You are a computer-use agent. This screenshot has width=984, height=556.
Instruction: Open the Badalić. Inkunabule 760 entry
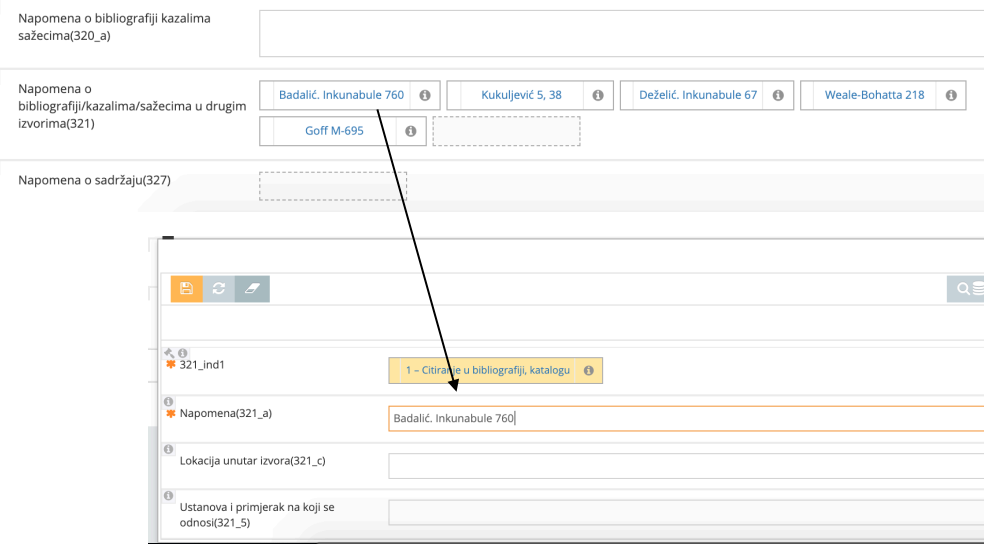coord(341,95)
